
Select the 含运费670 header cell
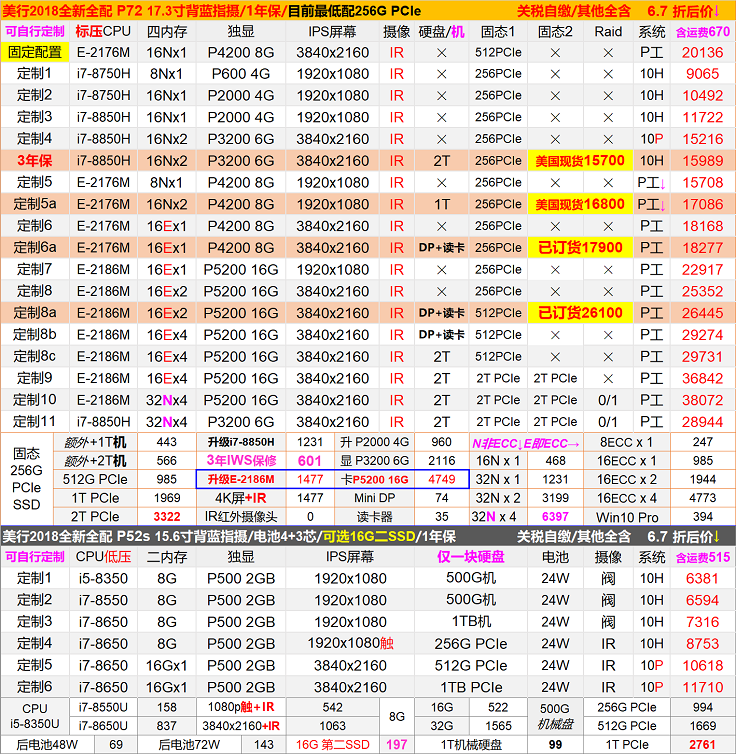point(703,31)
